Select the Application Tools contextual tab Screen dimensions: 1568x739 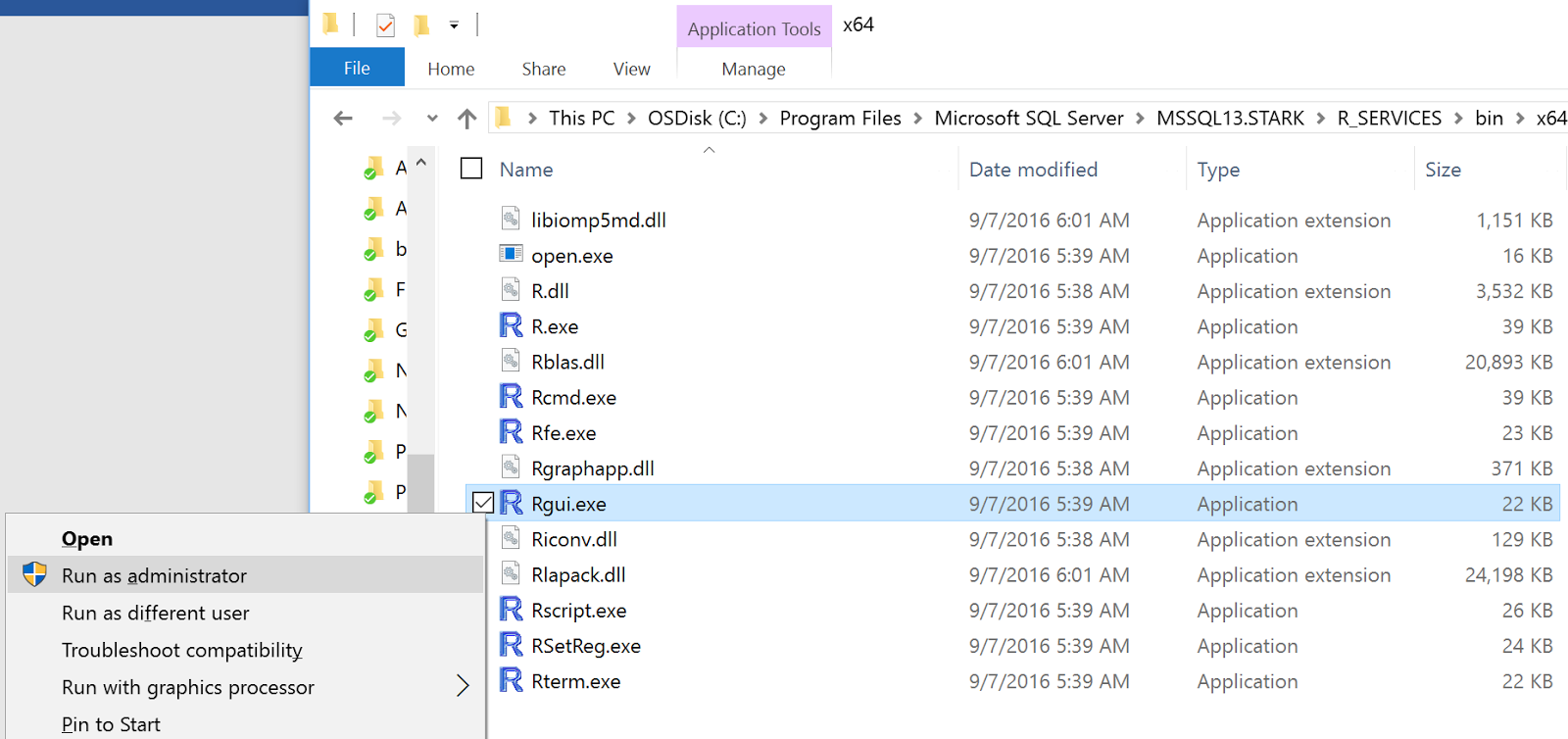pos(754,28)
